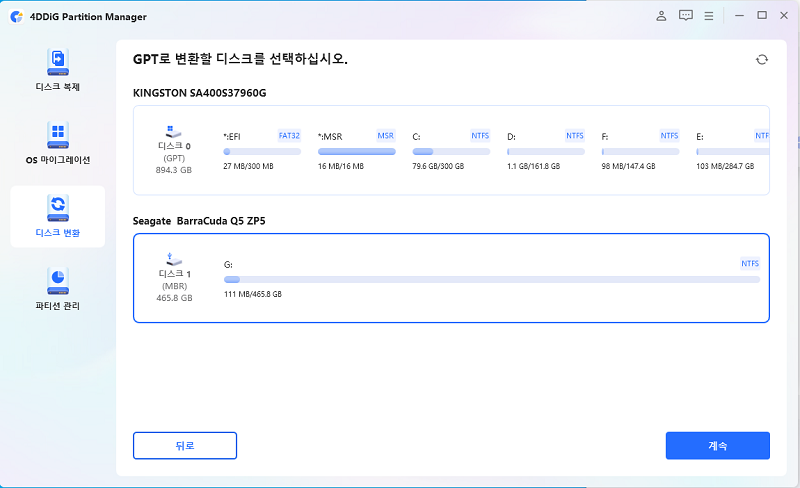Click the 98 MB/147.4 GB size text
Screen dimensions: 800x488
tap(629, 166)
